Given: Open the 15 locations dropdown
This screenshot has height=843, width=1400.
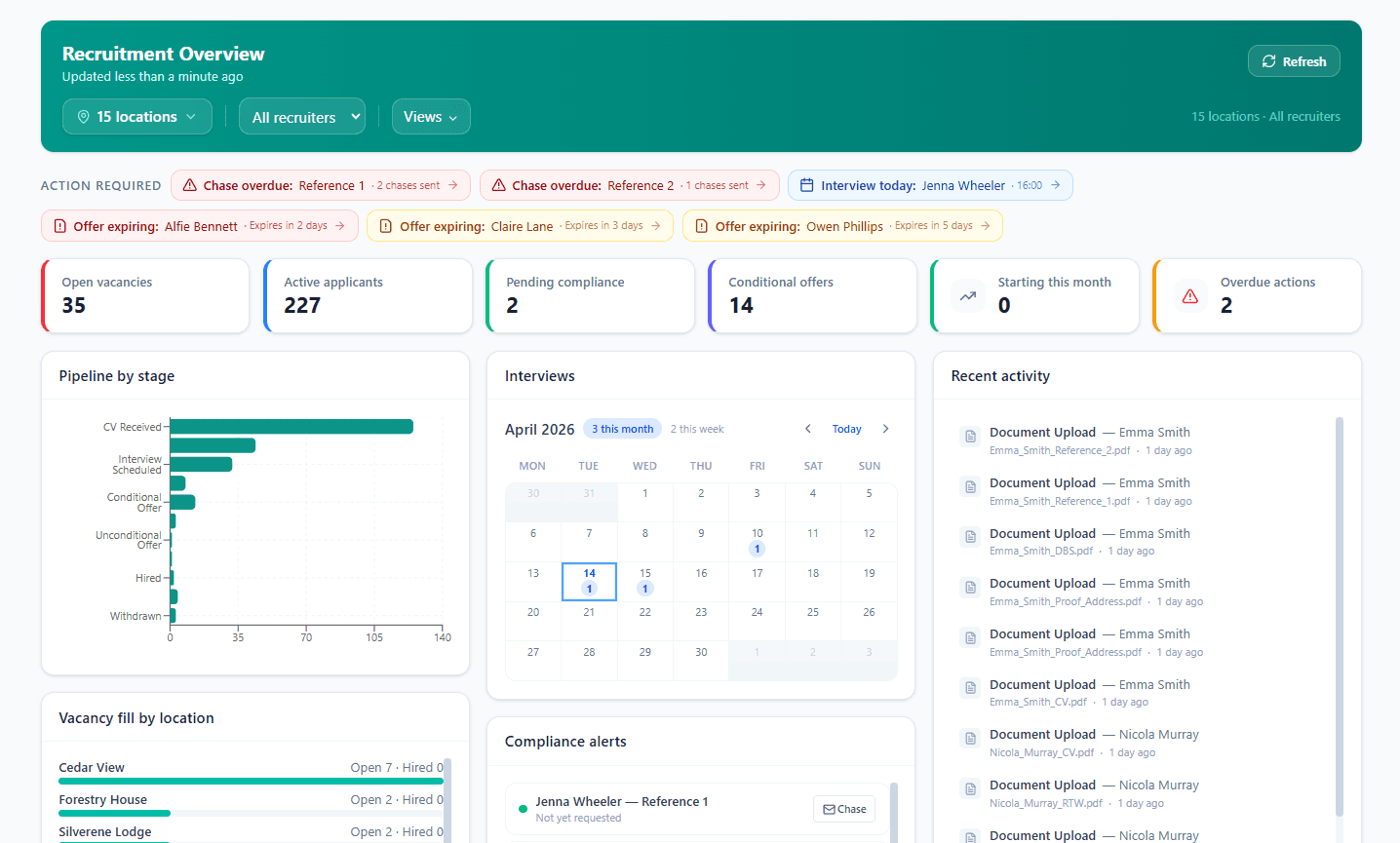Looking at the screenshot, I should tap(136, 116).
